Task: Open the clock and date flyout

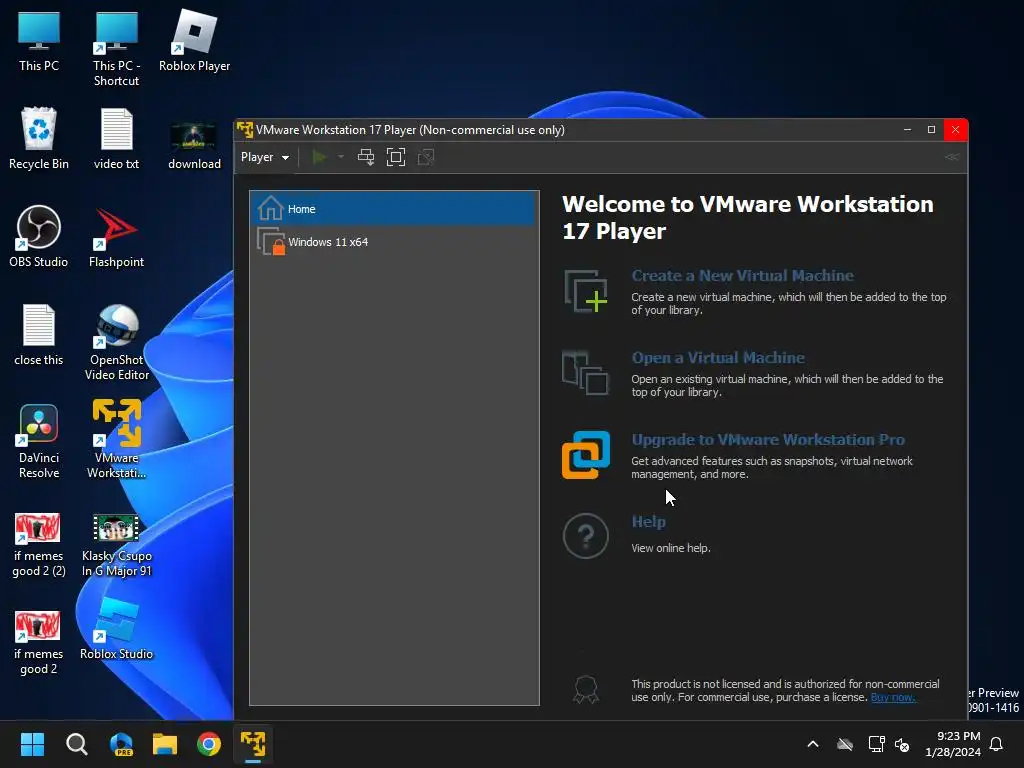Action: pos(953,744)
